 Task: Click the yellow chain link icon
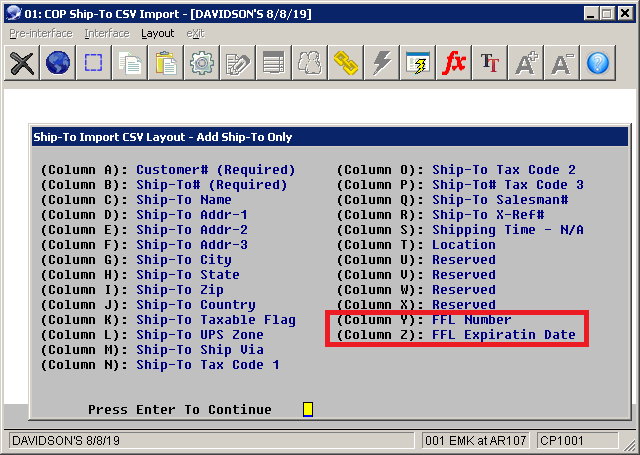[x=346, y=63]
